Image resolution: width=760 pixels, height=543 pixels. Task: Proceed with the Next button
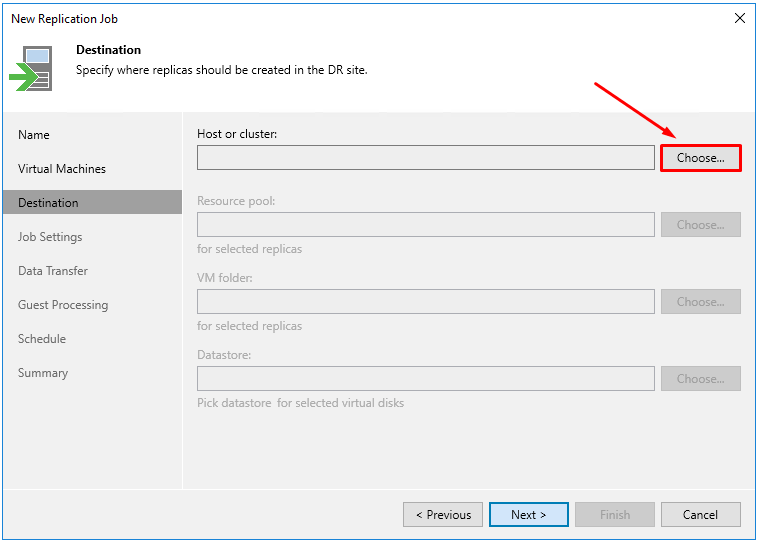click(x=529, y=514)
